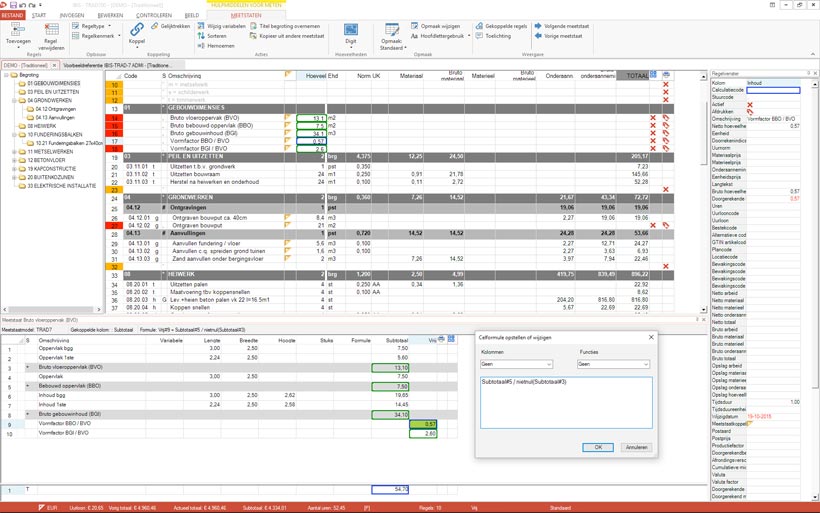Click the Koppel chain-link icon
The width and height of the screenshot is (820, 513).
pyautogui.click(x=137, y=30)
